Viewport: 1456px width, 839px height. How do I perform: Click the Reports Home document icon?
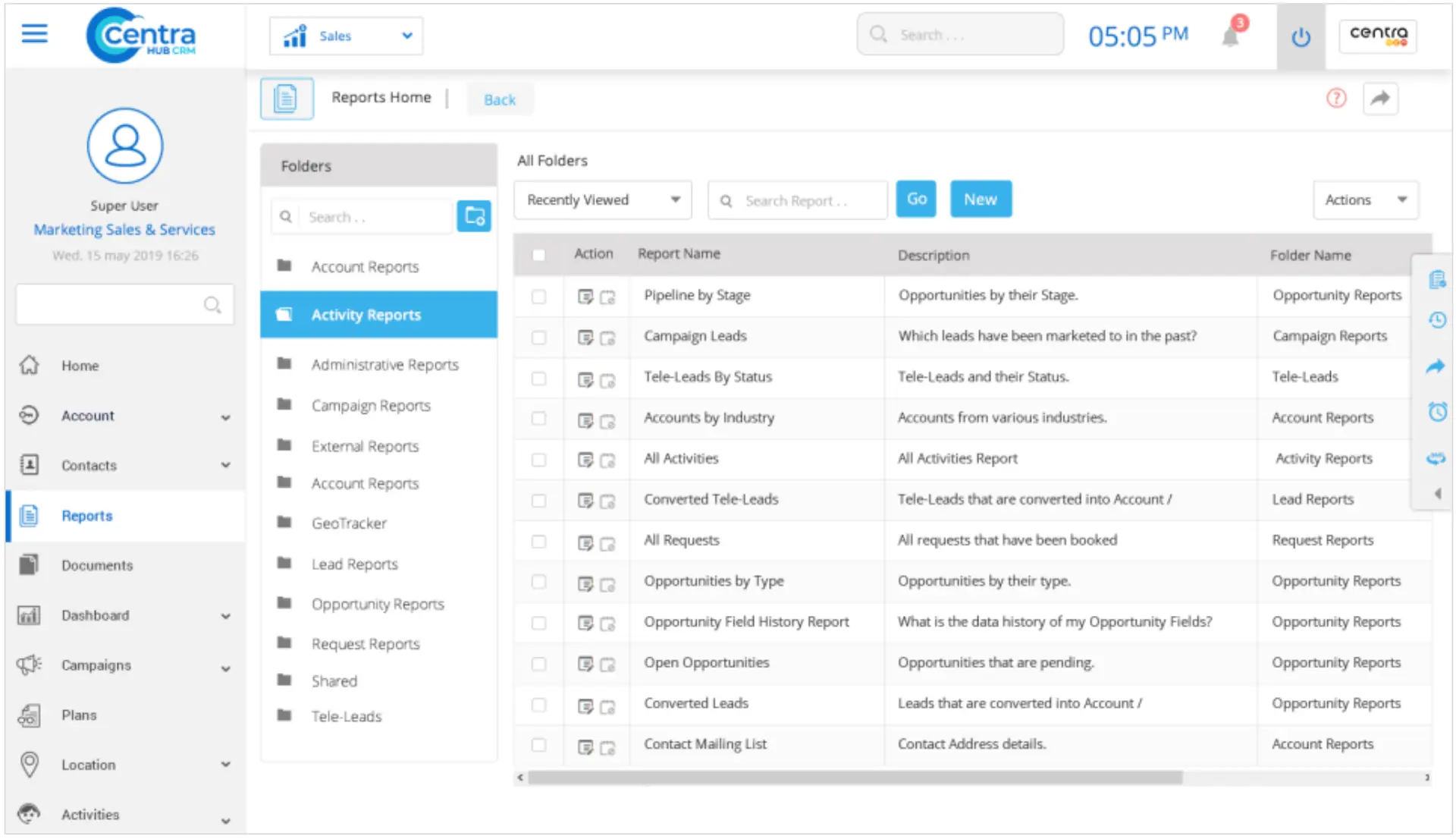click(x=287, y=98)
